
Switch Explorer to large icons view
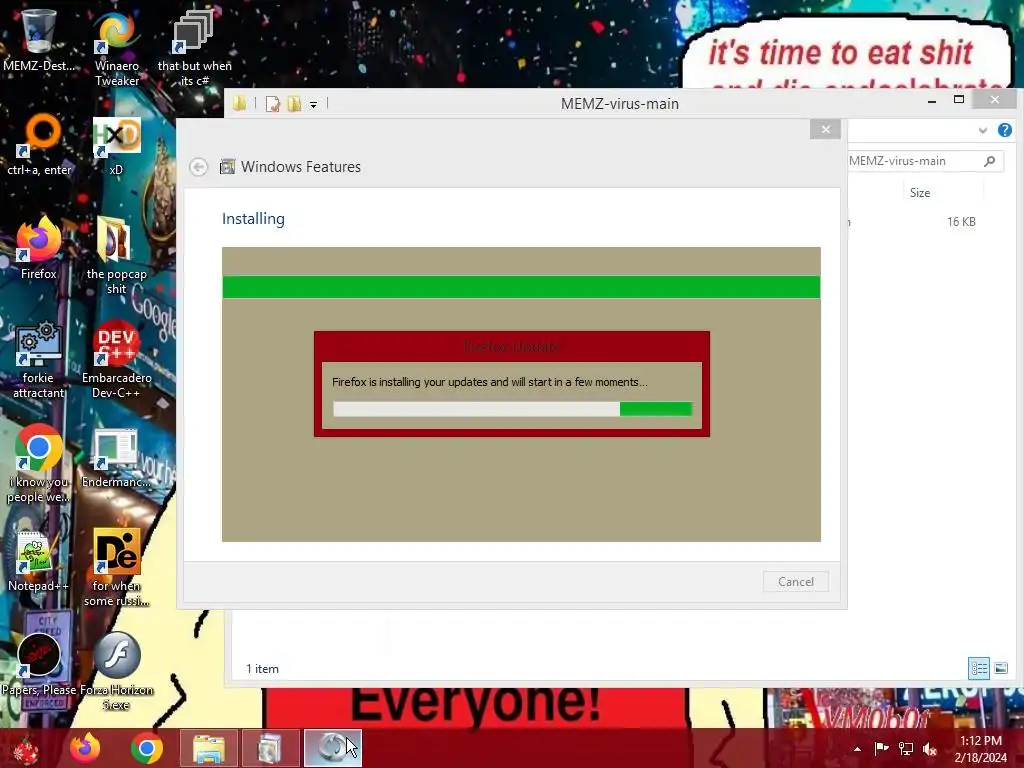1000,668
